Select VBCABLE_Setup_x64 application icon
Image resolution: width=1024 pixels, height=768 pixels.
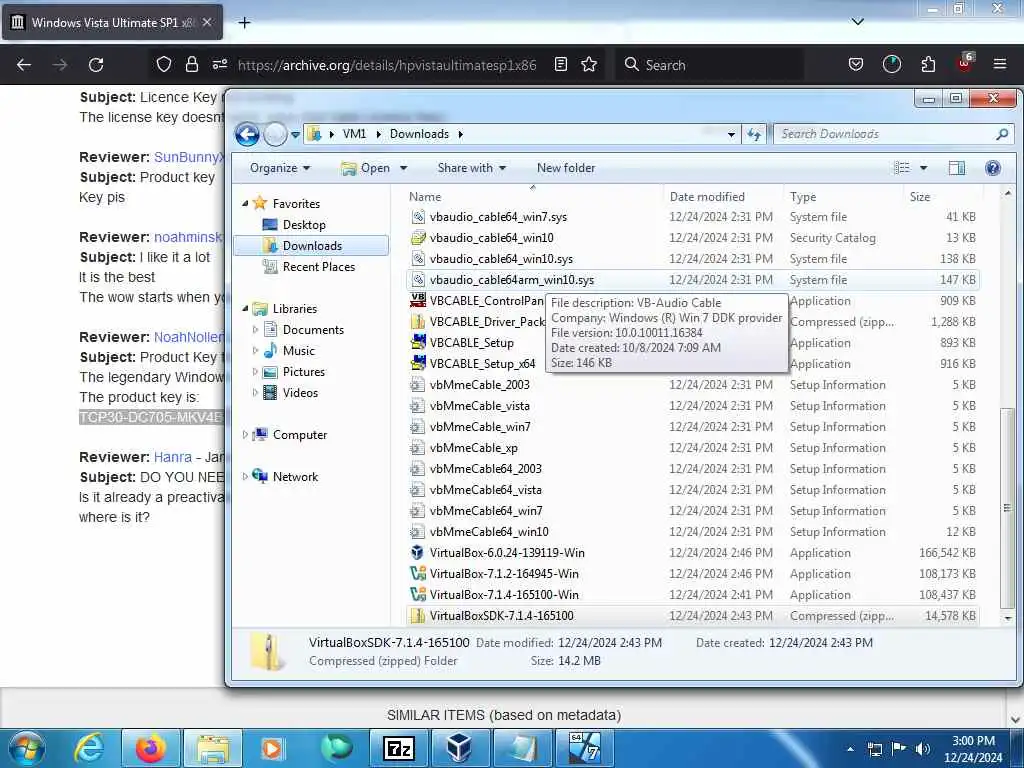tap(418, 363)
